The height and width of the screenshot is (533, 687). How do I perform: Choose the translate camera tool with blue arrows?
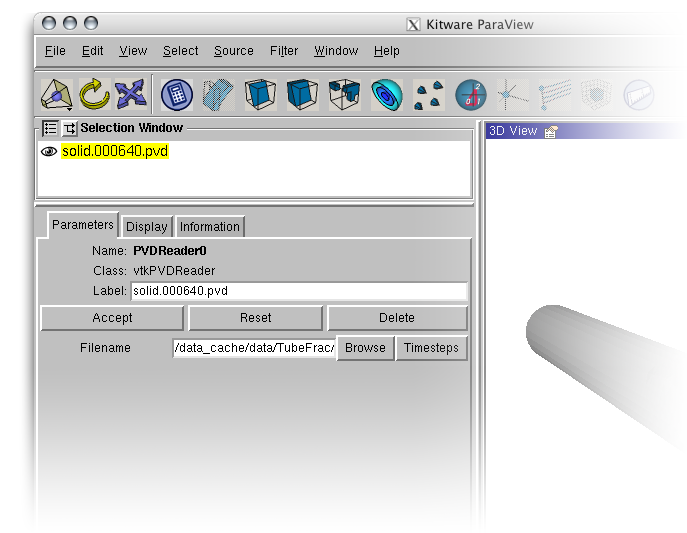tap(130, 95)
